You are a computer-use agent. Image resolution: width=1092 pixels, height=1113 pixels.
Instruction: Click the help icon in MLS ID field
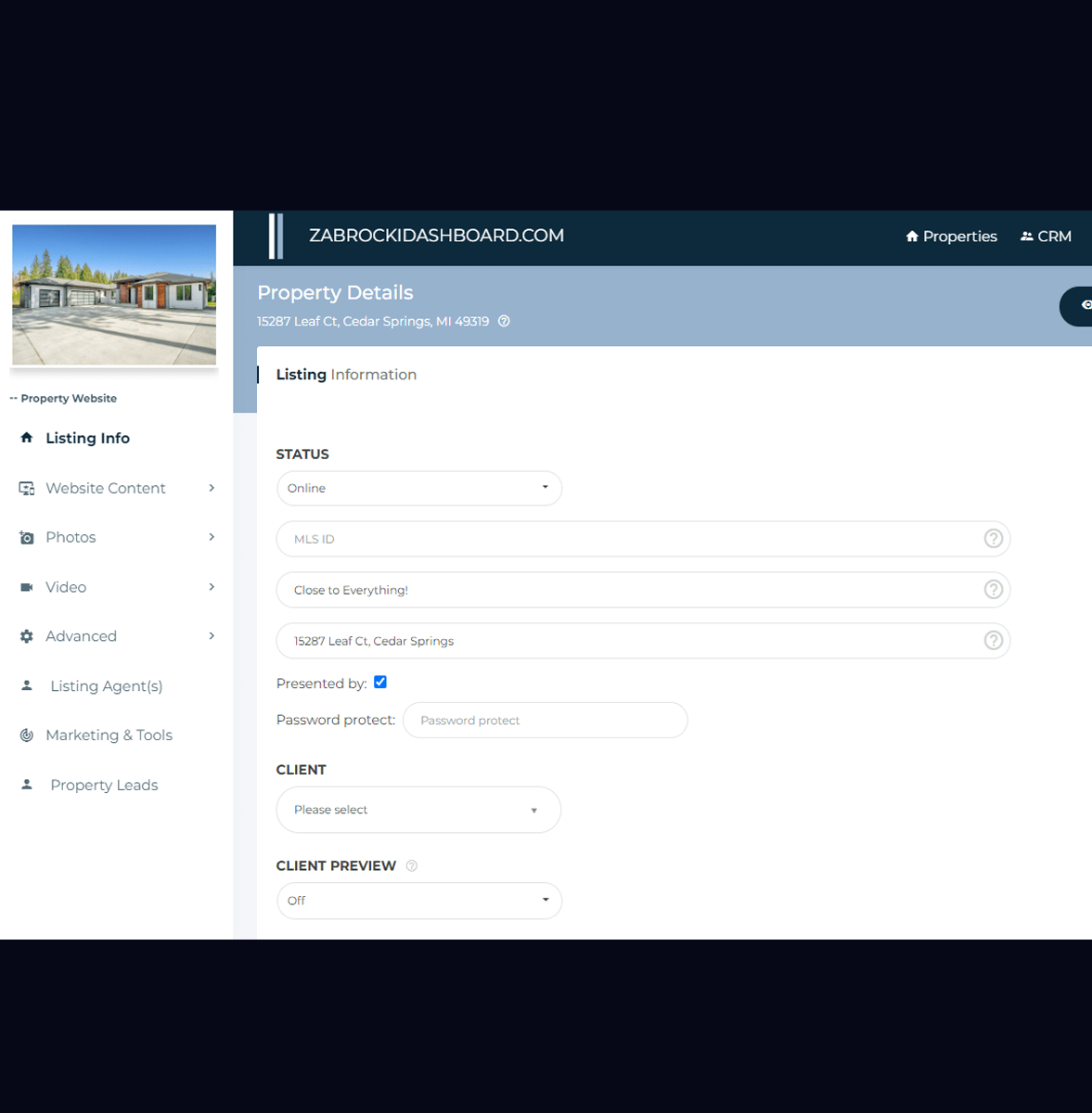tap(993, 539)
